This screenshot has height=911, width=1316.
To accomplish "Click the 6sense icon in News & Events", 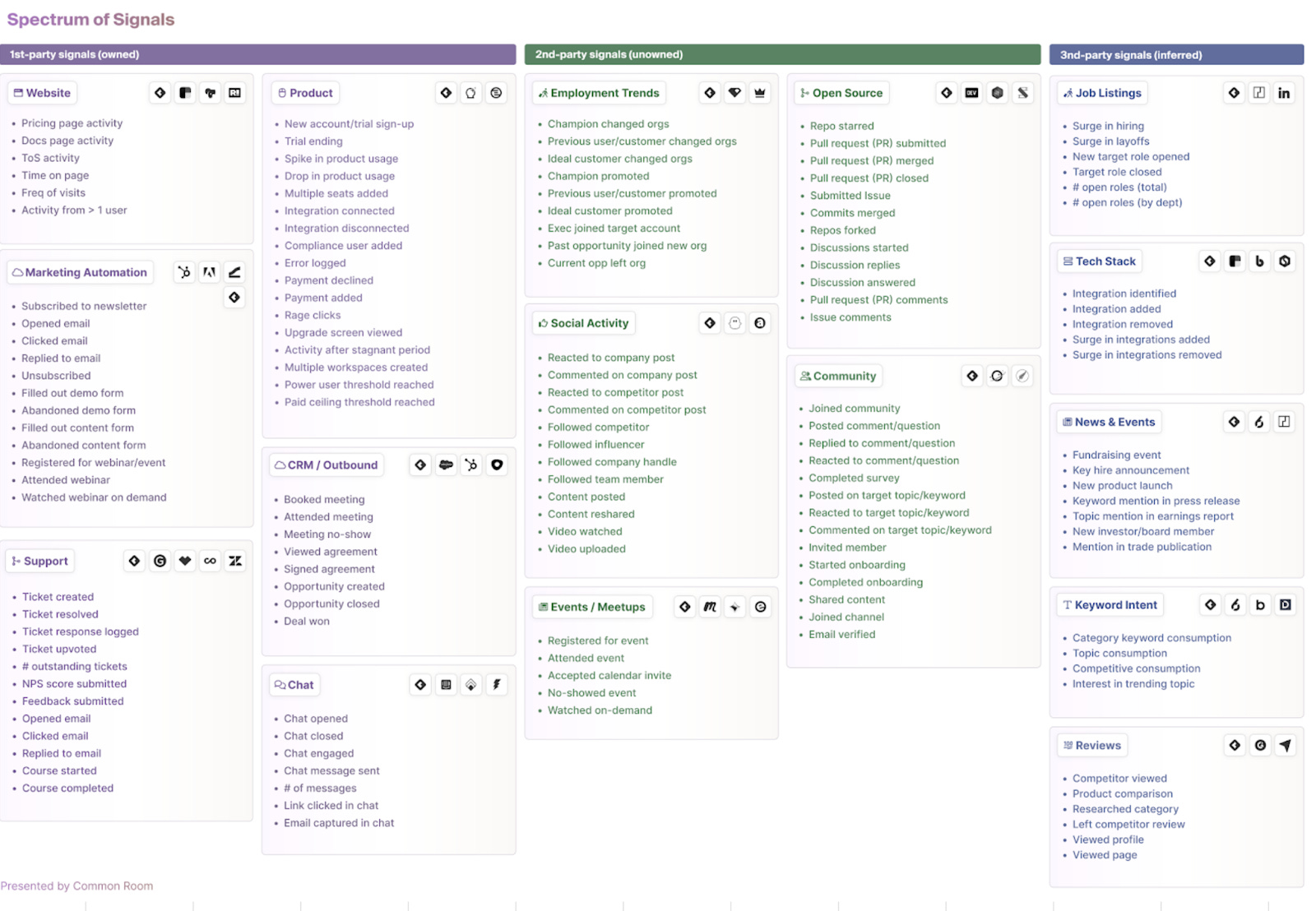I will tap(1258, 422).
